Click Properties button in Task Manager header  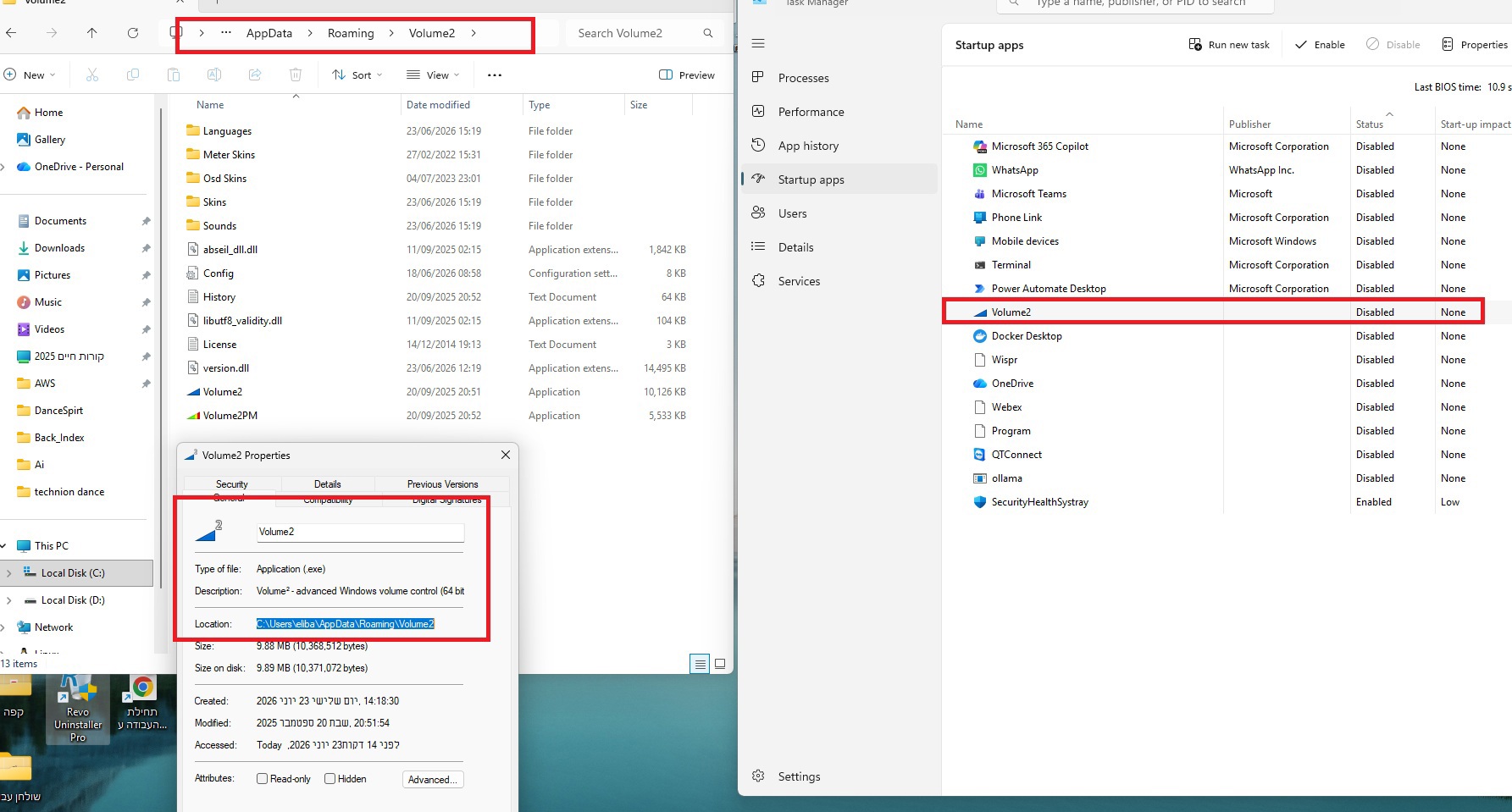point(1475,45)
